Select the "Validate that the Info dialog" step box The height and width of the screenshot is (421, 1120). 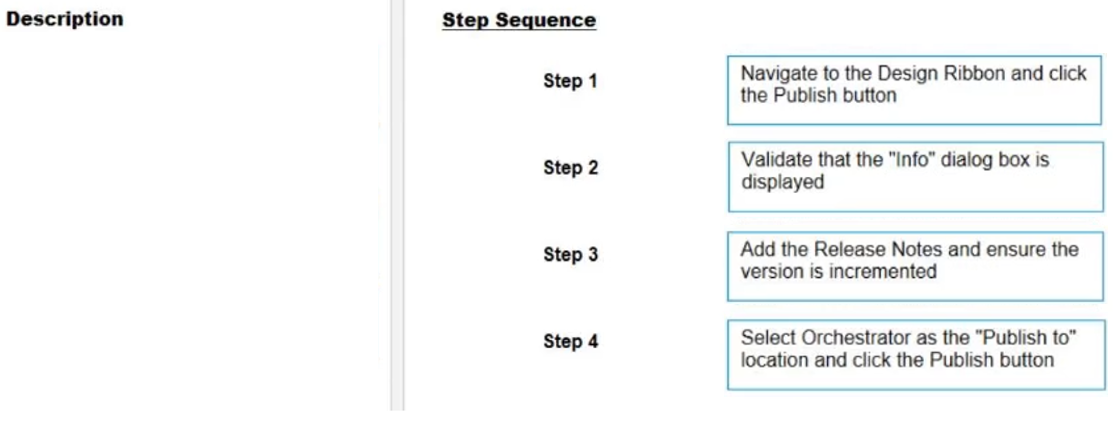click(916, 177)
